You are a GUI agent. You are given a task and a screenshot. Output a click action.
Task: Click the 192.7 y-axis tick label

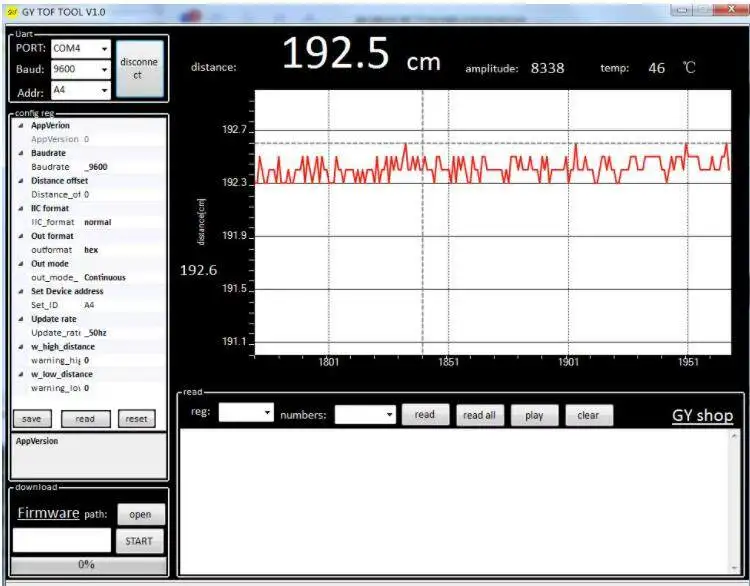click(x=234, y=130)
